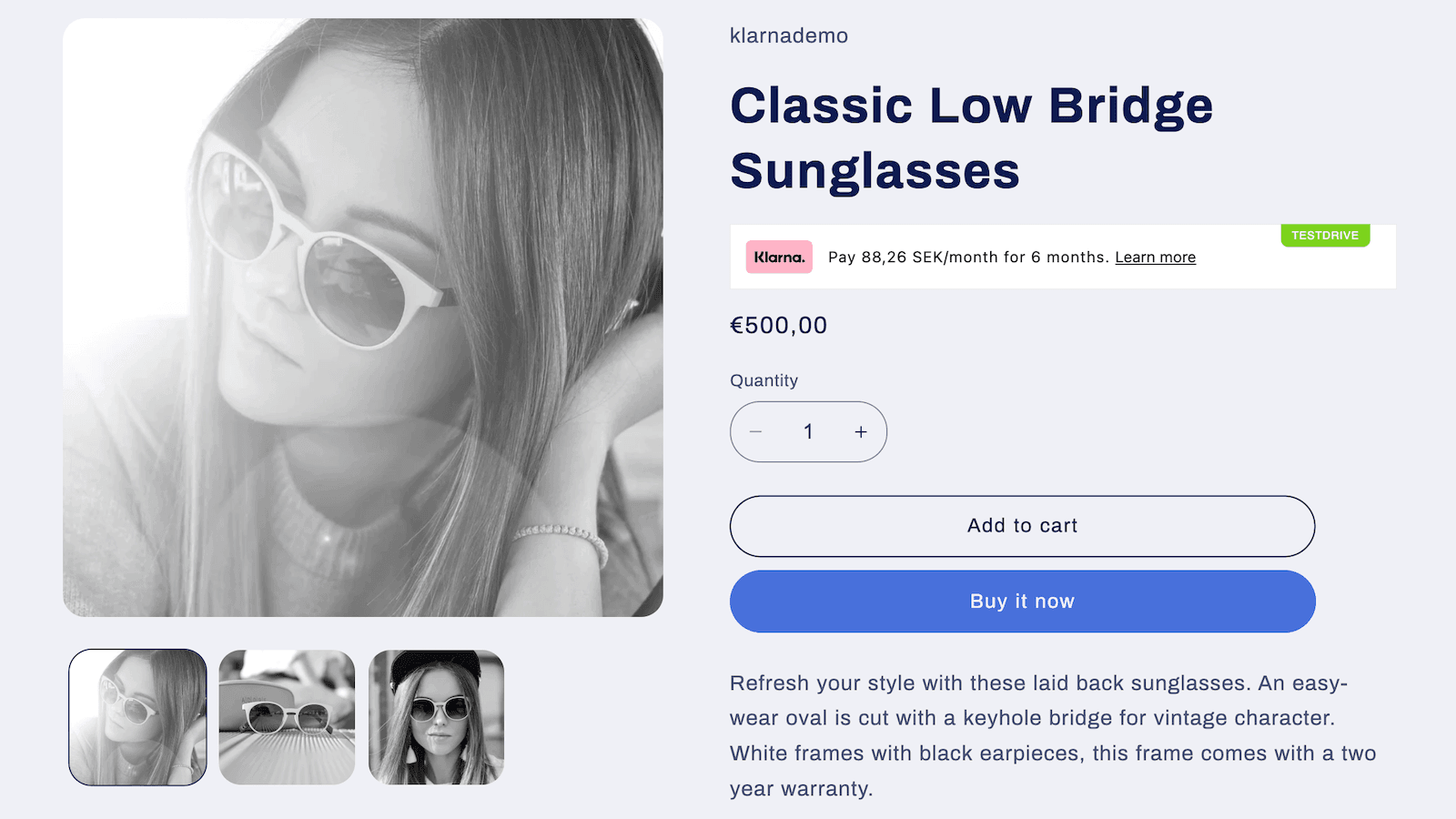Click the large main product photo
The height and width of the screenshot is (819, 1456).
(362, 318)
